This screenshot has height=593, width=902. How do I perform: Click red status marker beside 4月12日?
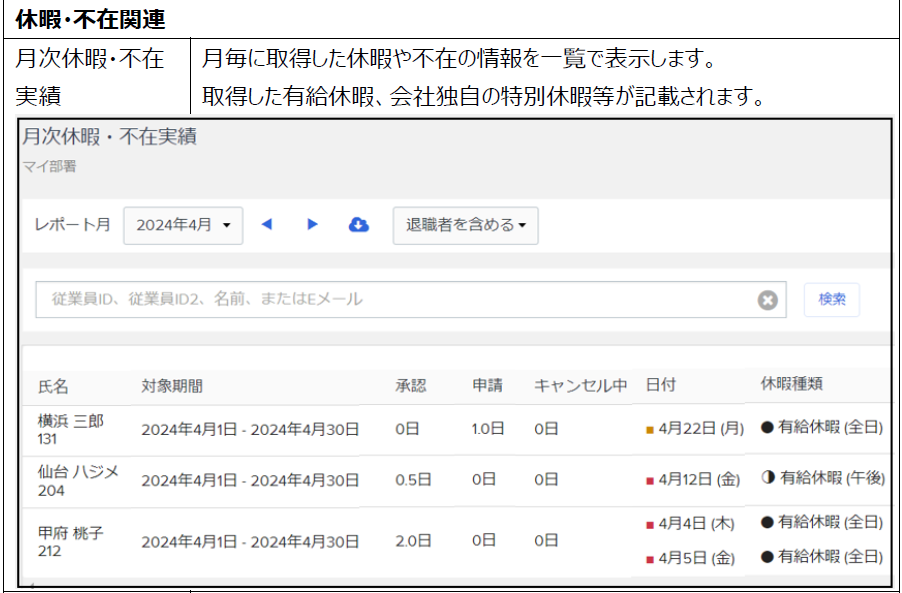(x=650, y=480)
